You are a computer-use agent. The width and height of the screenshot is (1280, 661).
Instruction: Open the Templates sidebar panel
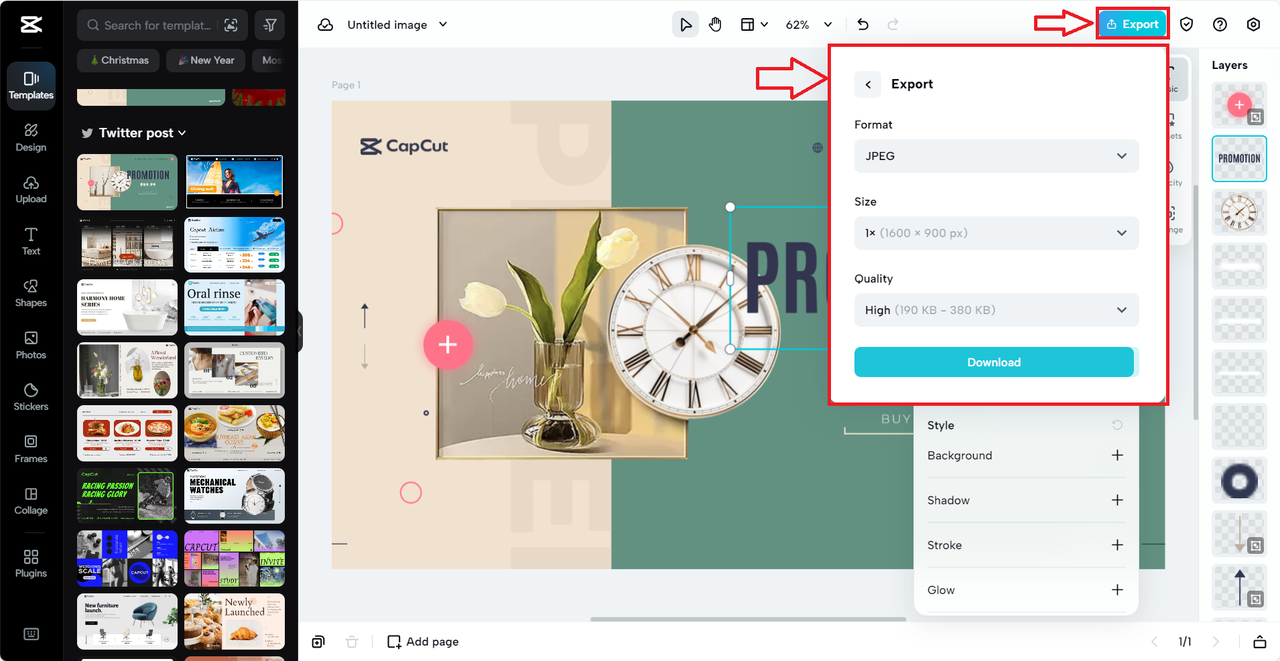[31, 85]
